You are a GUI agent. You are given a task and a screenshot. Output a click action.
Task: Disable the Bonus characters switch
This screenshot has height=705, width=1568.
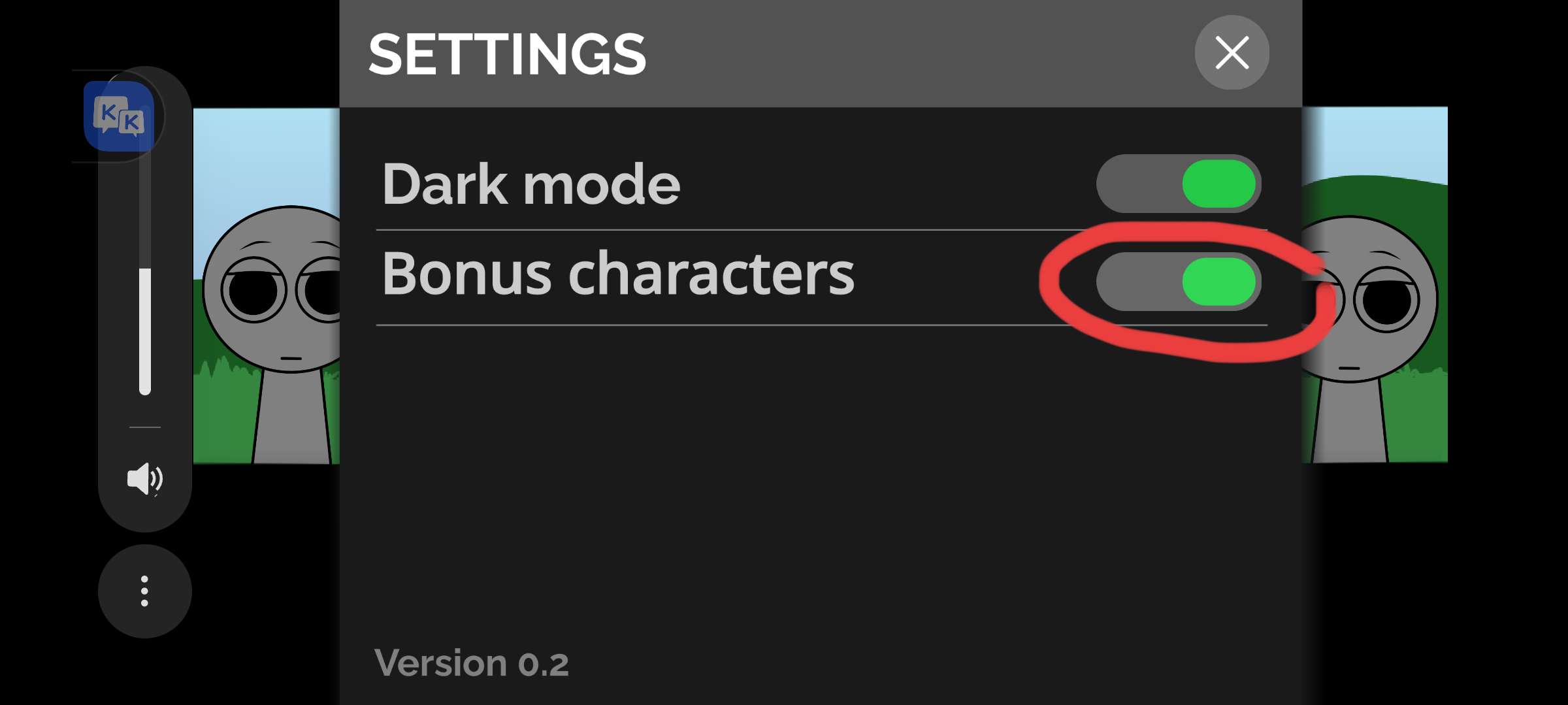pos(1179,282)
